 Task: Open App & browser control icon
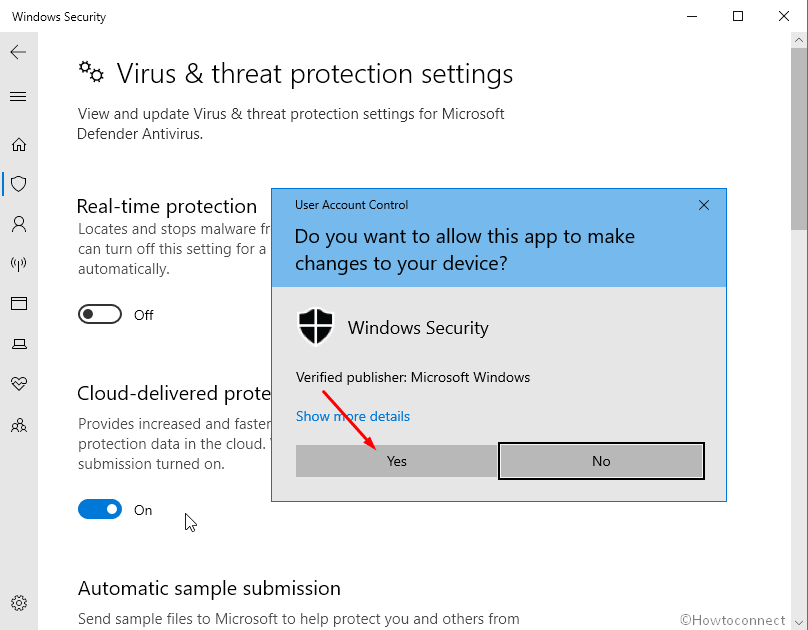pos(19,303)
